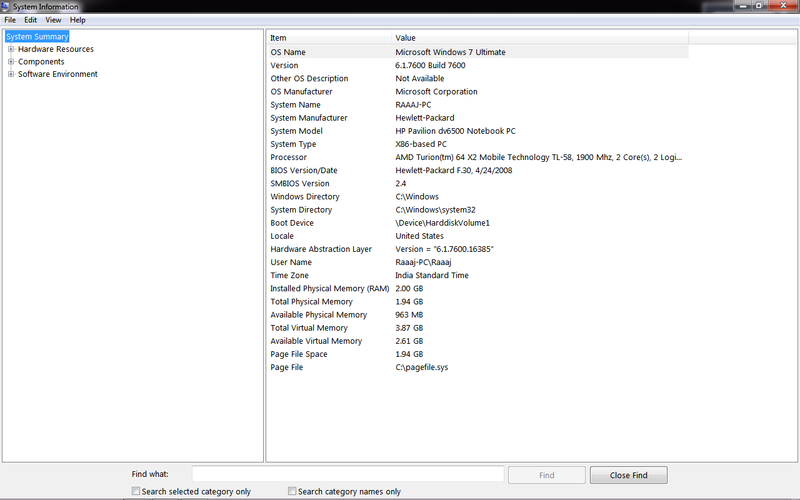Enable Search category names only checkbox
The height and width of the screenshot is (500, 800).
pyautogui.click(x=292, y=491)
